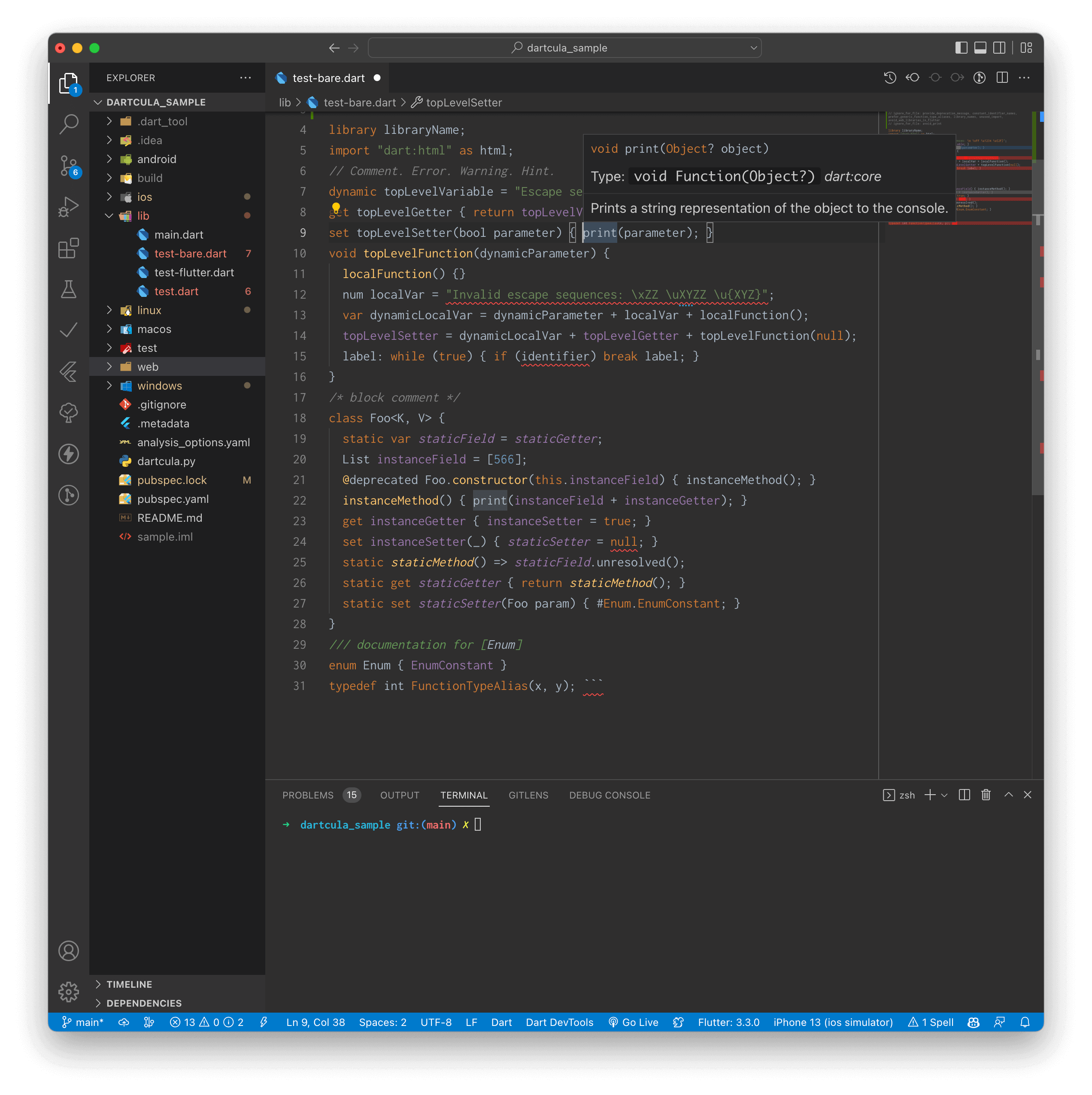1092x1095 pixels.
Task: Switch to the DEBUG CONSOLE tab
Action: point(610,795)
